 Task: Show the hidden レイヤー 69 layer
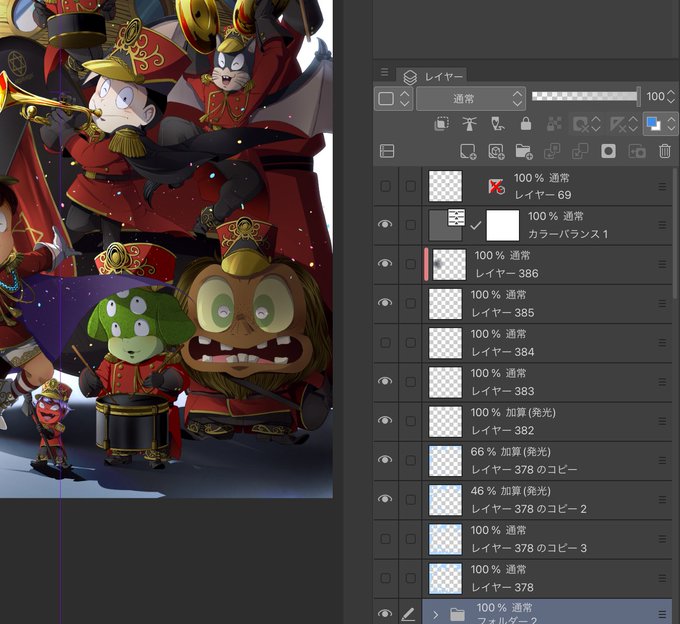point(385,186)
